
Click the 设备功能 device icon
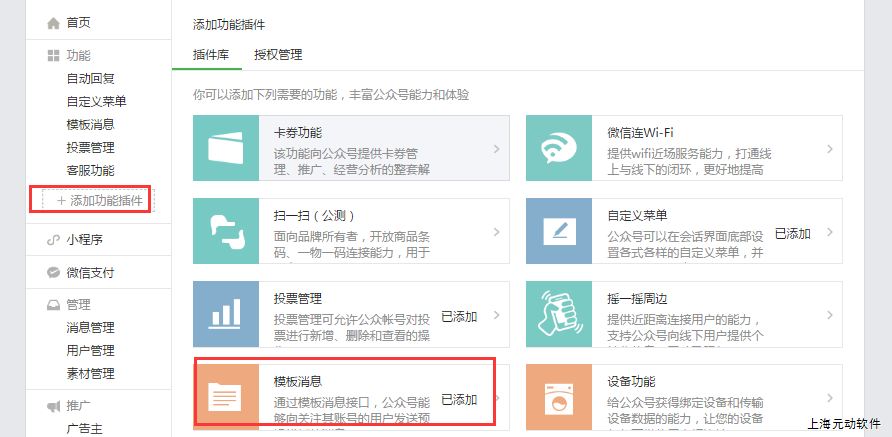pos(559,396)
